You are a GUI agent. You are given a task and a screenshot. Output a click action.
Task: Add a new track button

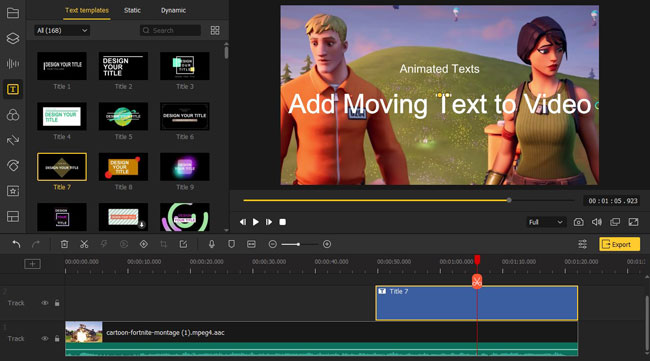[x=32, y=264]
